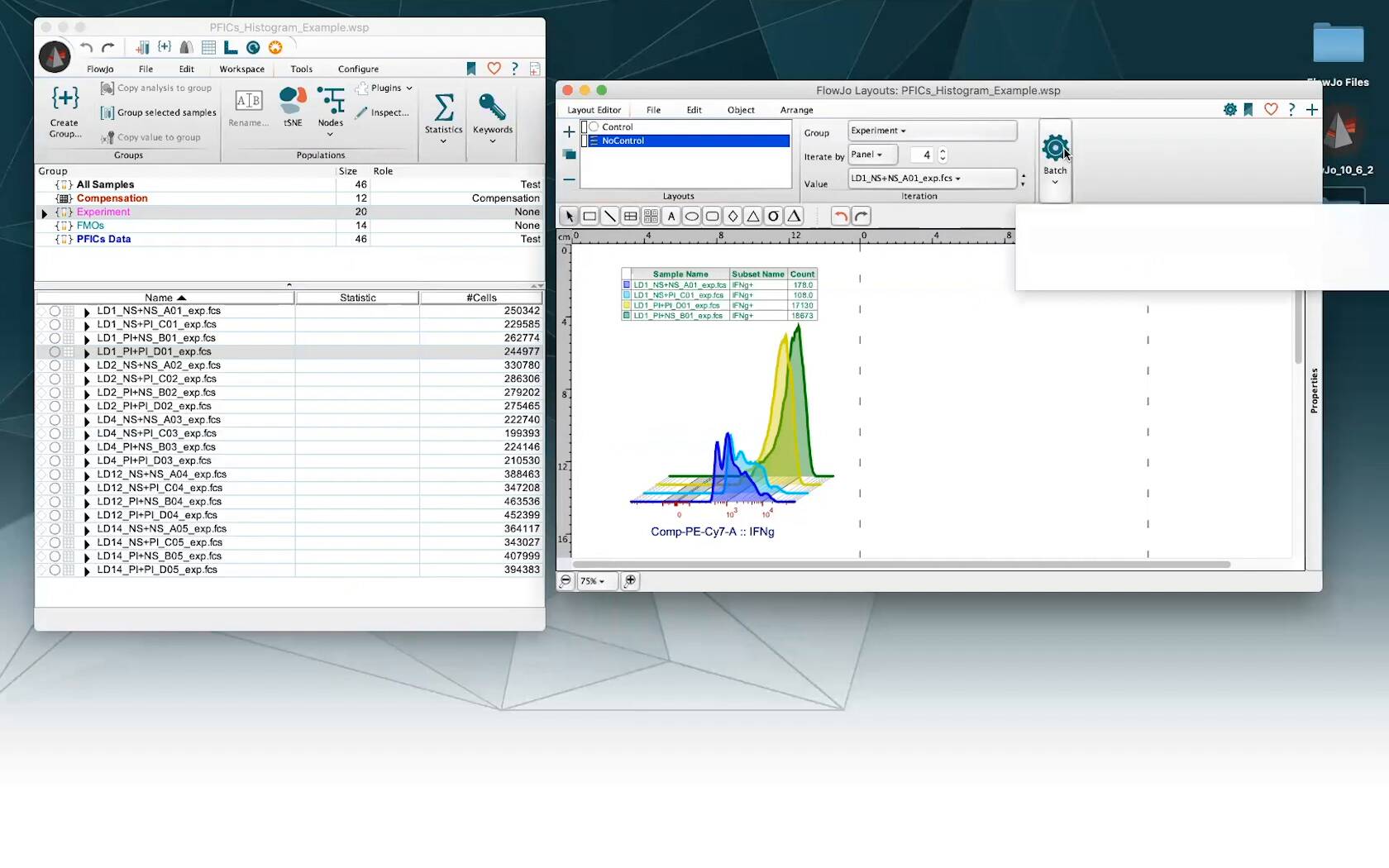Open the 75% zoom level selector
The height and width of the screenshot is (868, 1389).
point(593,581)
